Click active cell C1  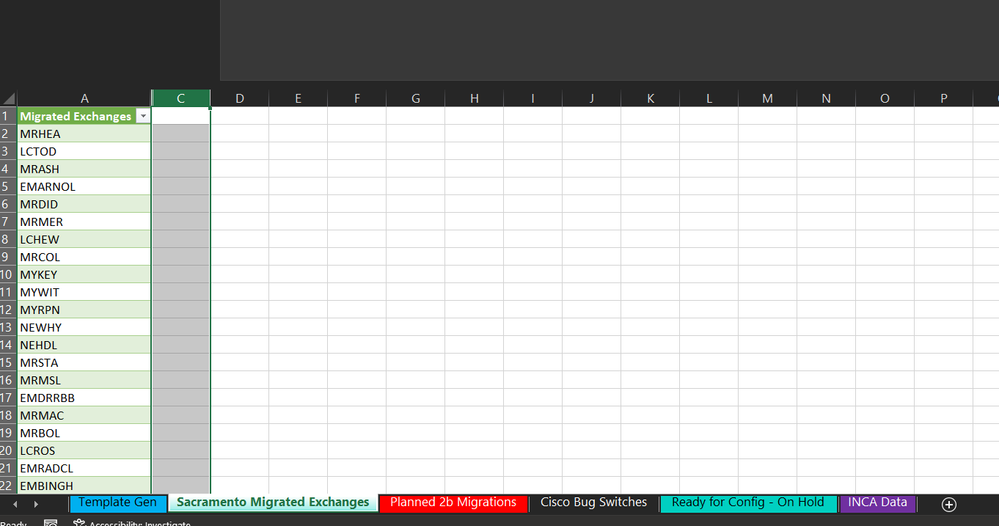point(181,116)
